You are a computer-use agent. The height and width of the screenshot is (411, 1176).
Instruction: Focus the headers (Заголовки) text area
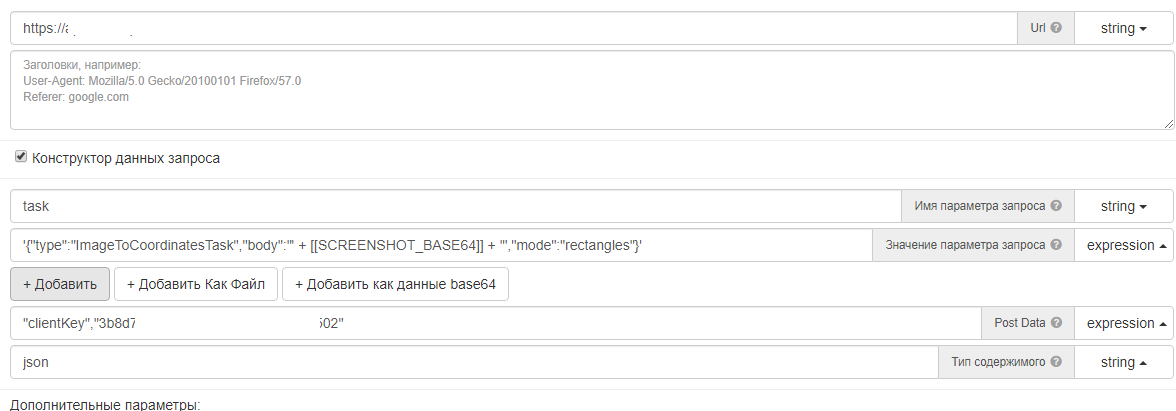(x=590, y=90)
